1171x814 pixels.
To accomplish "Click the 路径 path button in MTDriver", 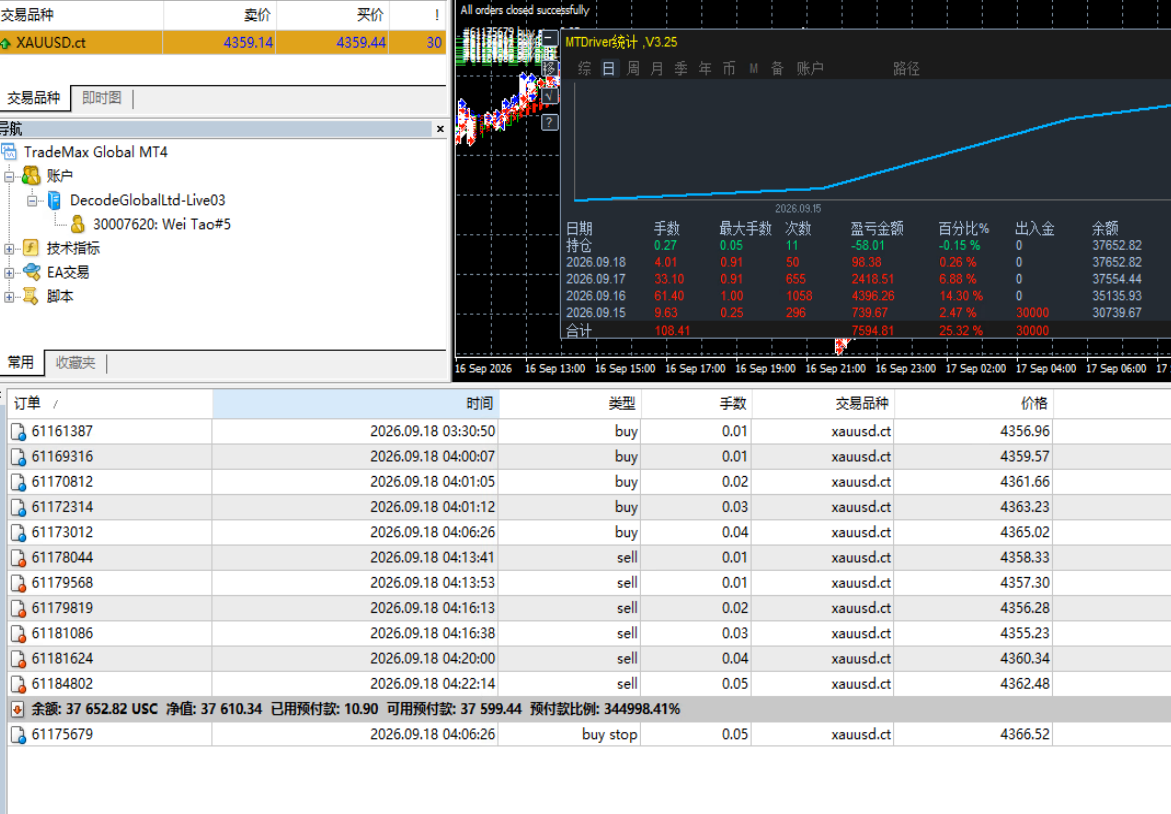I will pyautogui.click(x=906, y=69).
